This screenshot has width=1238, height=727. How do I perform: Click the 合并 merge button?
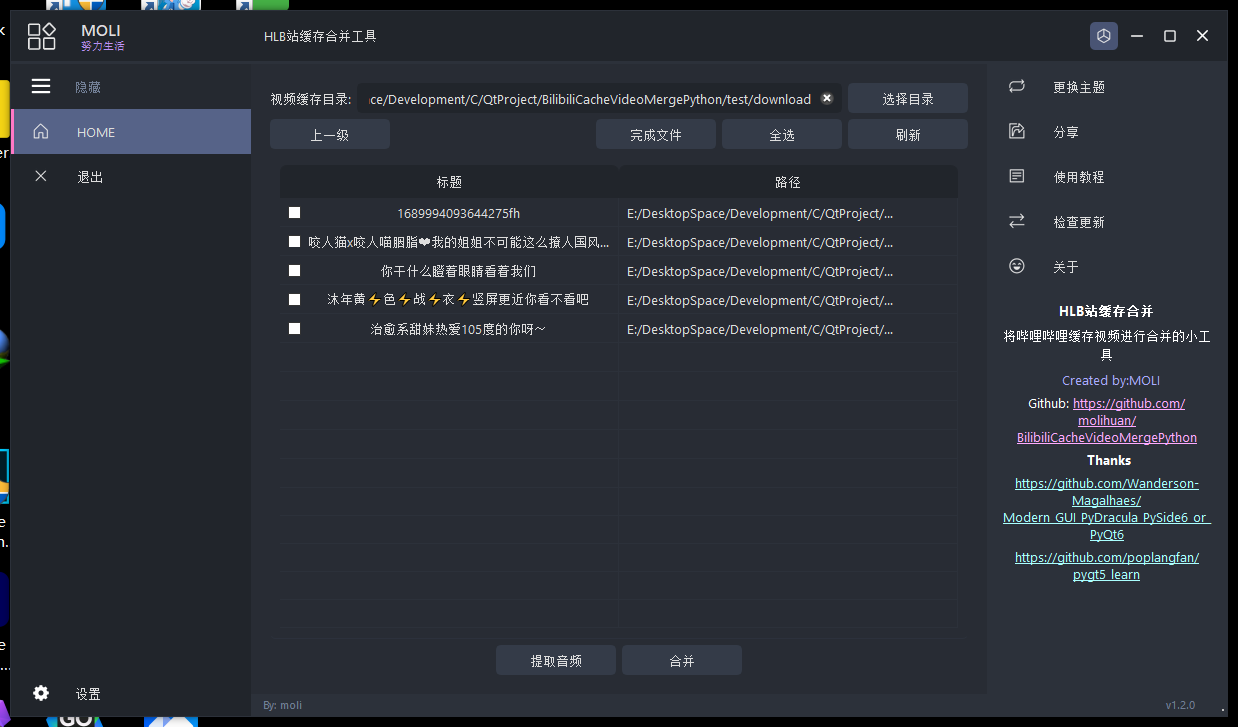point(681,660)
